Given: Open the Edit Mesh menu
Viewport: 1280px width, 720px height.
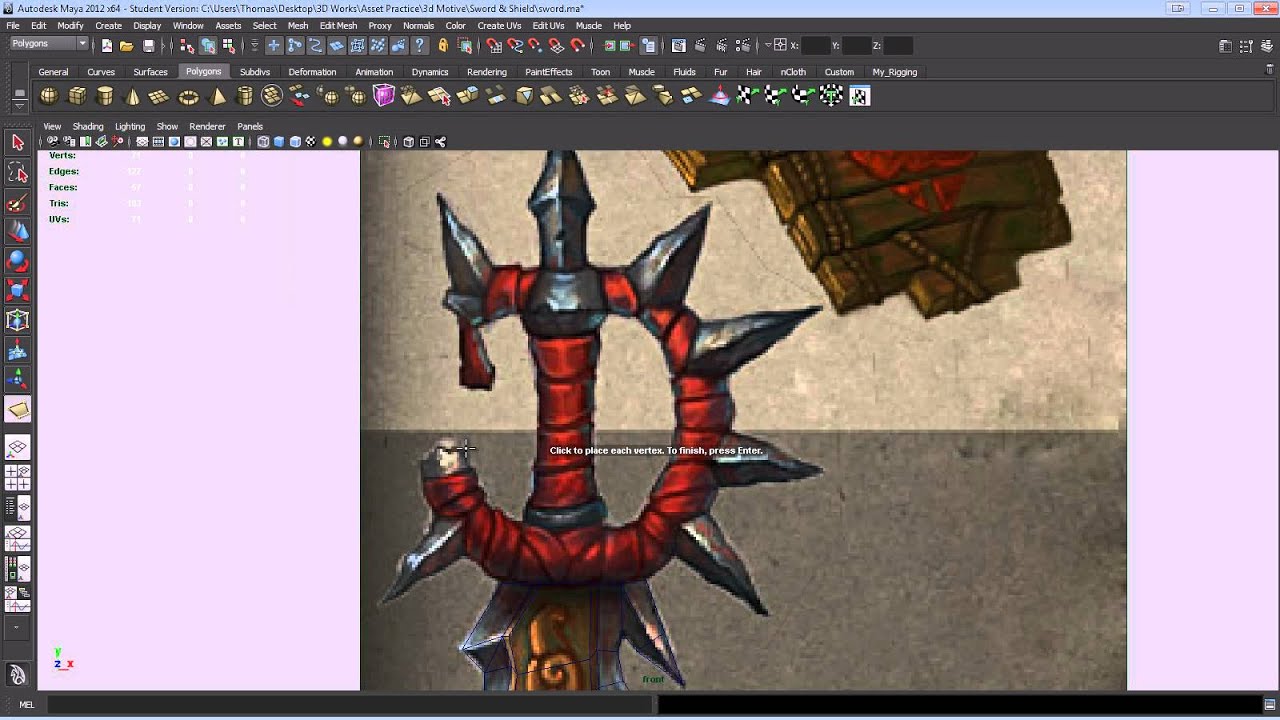Looking at the screenshot, I should [338, 26].
